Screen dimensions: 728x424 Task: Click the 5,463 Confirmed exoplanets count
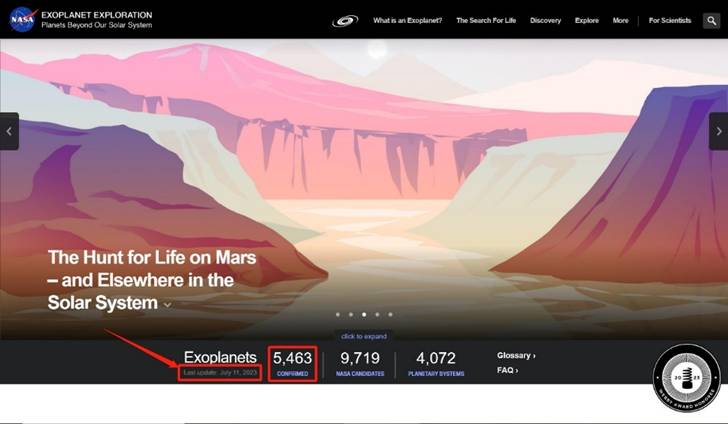pyautogui.click(x=292, y=364)
